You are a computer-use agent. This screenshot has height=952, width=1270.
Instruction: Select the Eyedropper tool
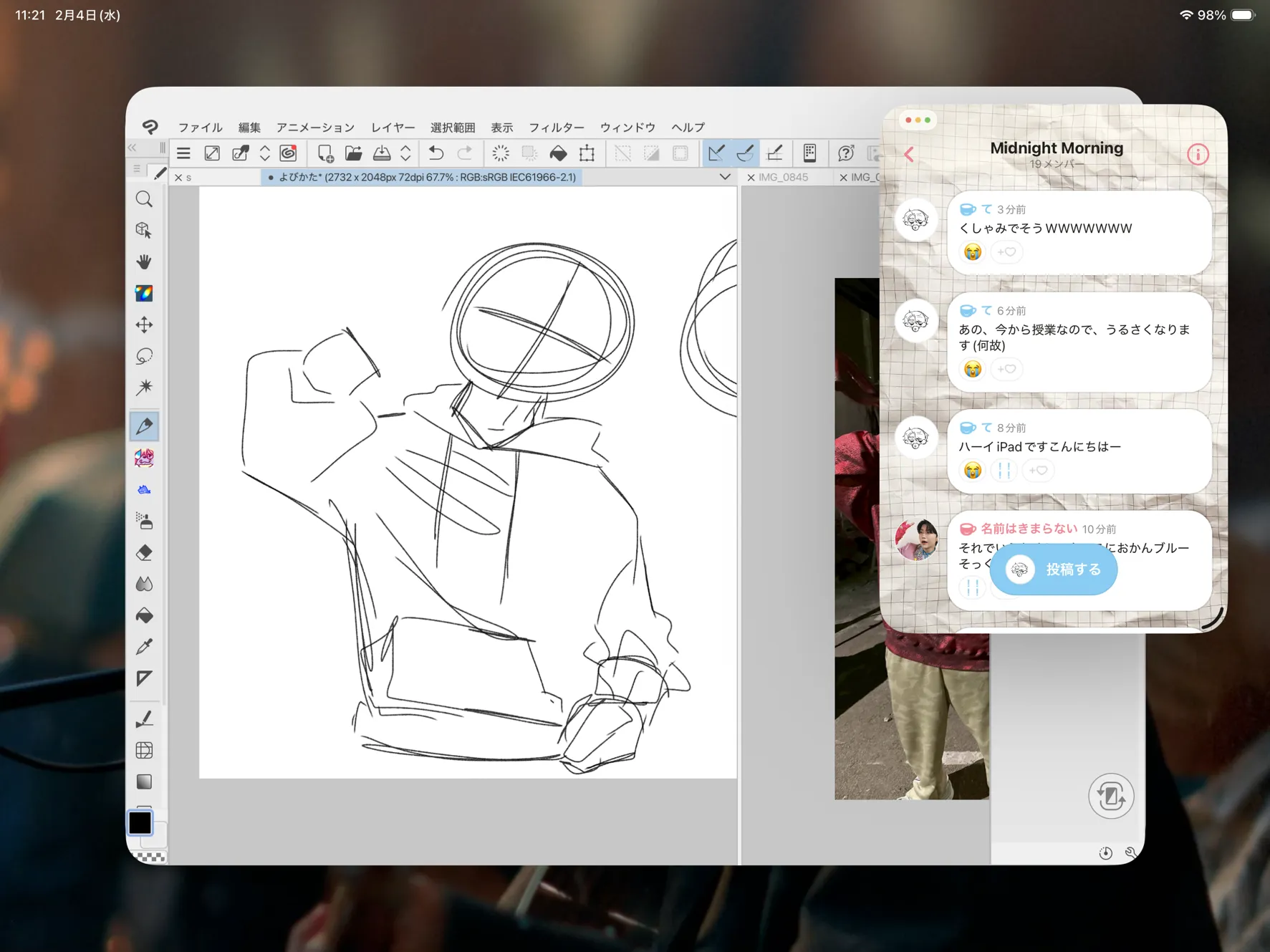pos(144,647)
